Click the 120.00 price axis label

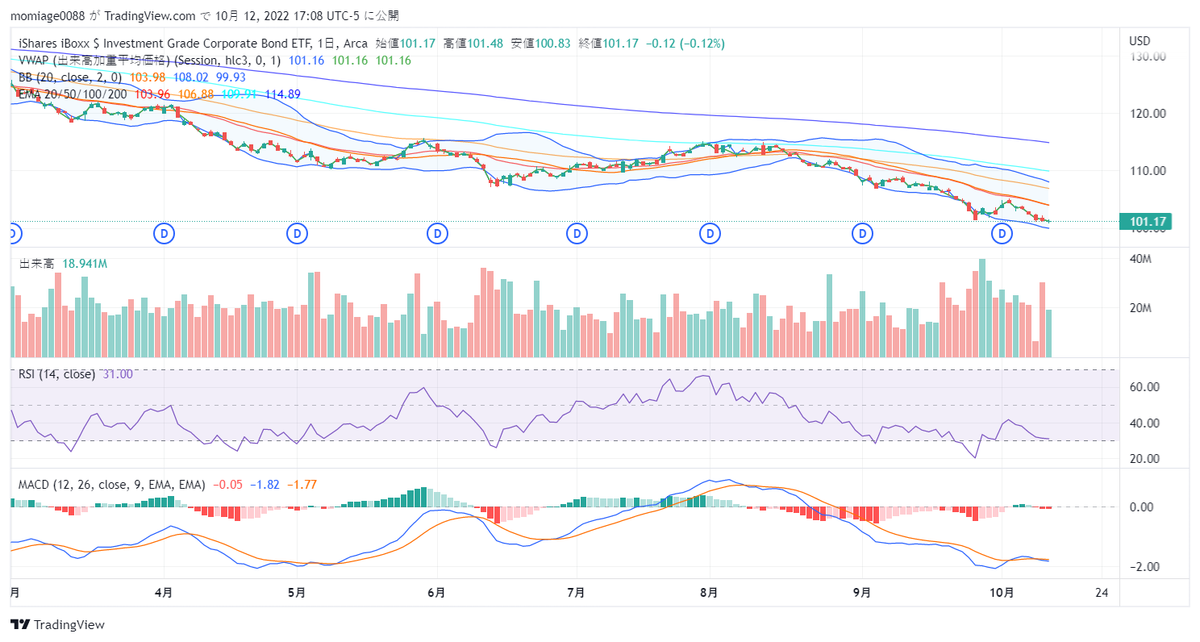[1146, 114]
